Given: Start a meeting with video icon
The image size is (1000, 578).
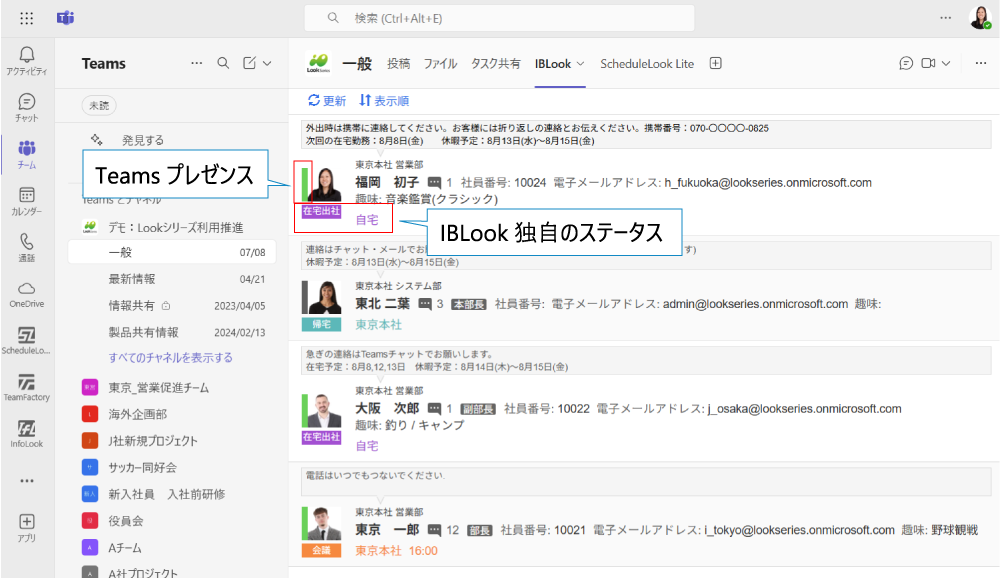Looking at the screenshot, I should coord(929,63).
